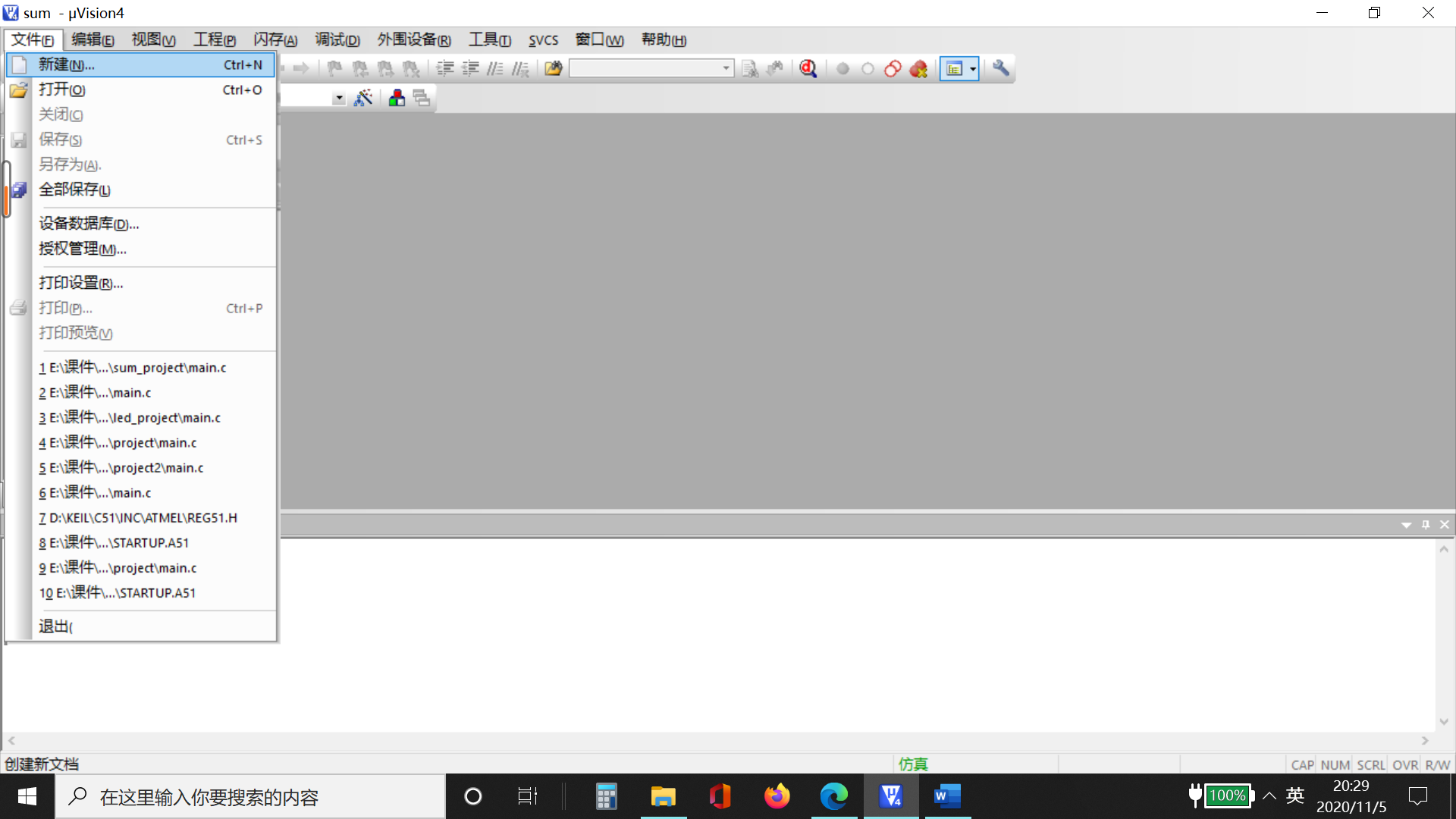Open the window layout dropdown arrow
This screenshot has width=1456, height=819.
[x=973, y=69]
